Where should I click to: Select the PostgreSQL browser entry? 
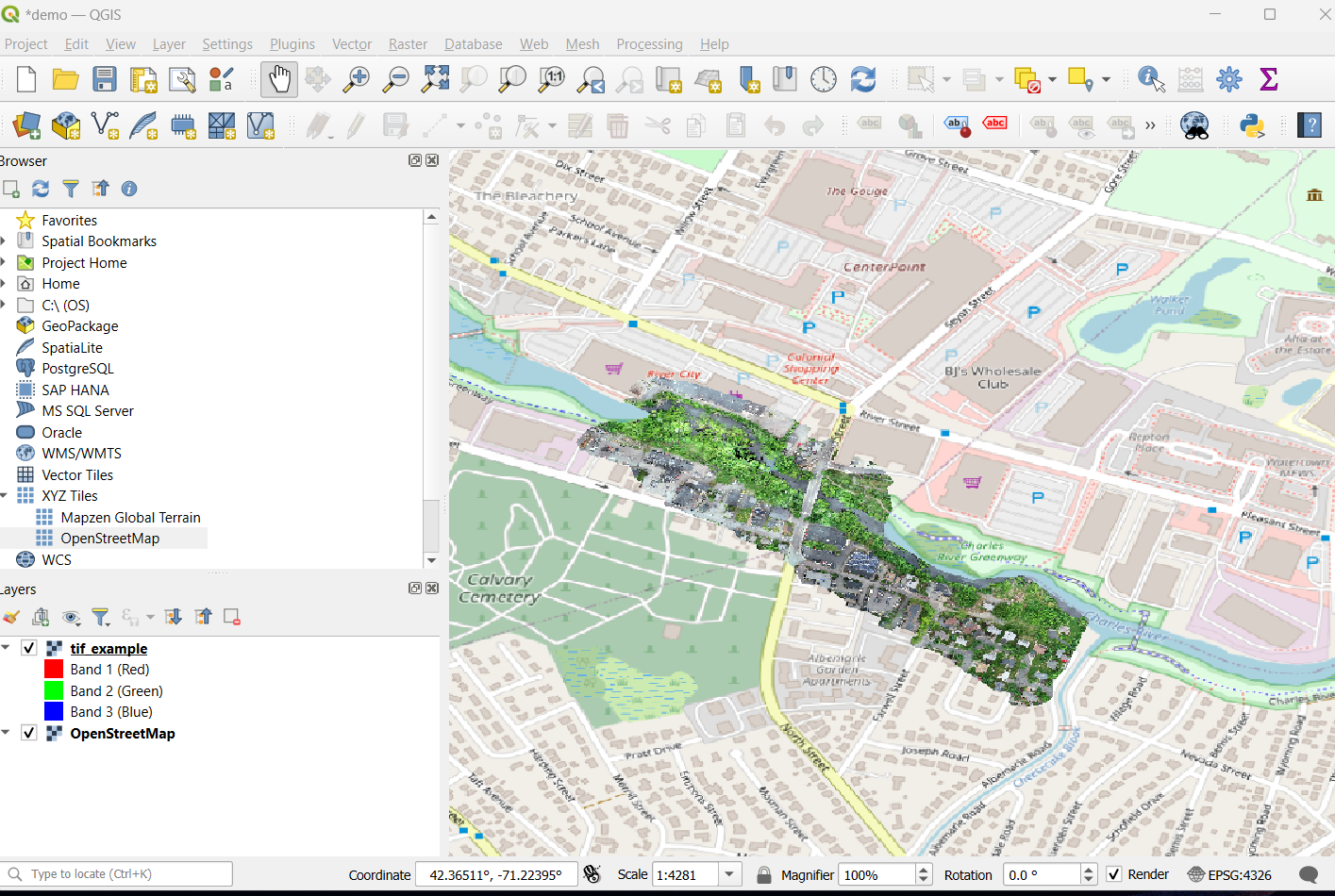pyautogui.click(x=77, y=369)
